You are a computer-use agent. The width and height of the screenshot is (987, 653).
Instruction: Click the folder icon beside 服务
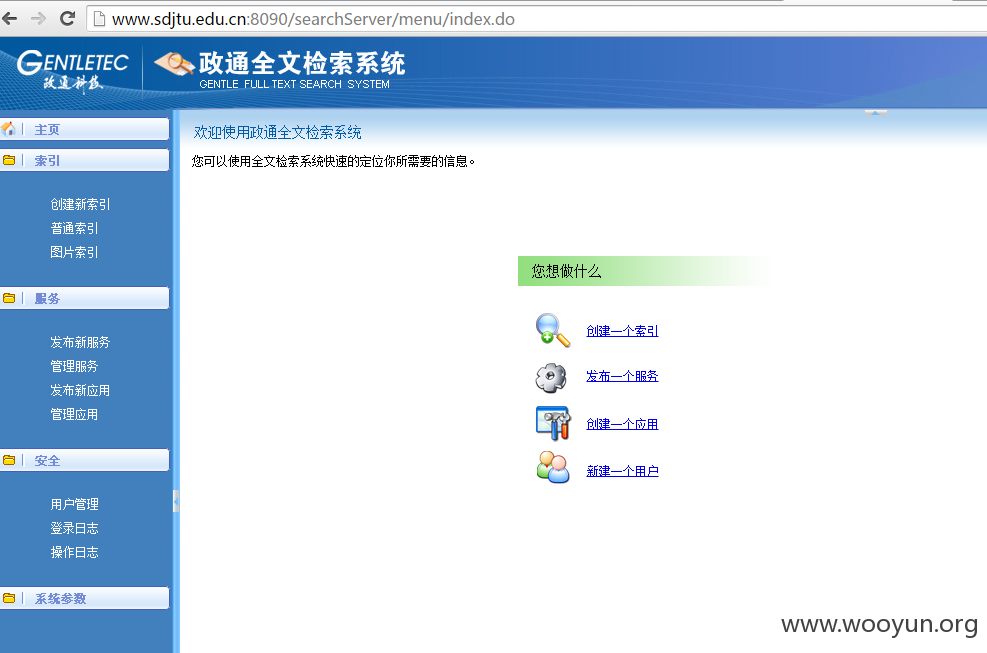pos(9,298)
